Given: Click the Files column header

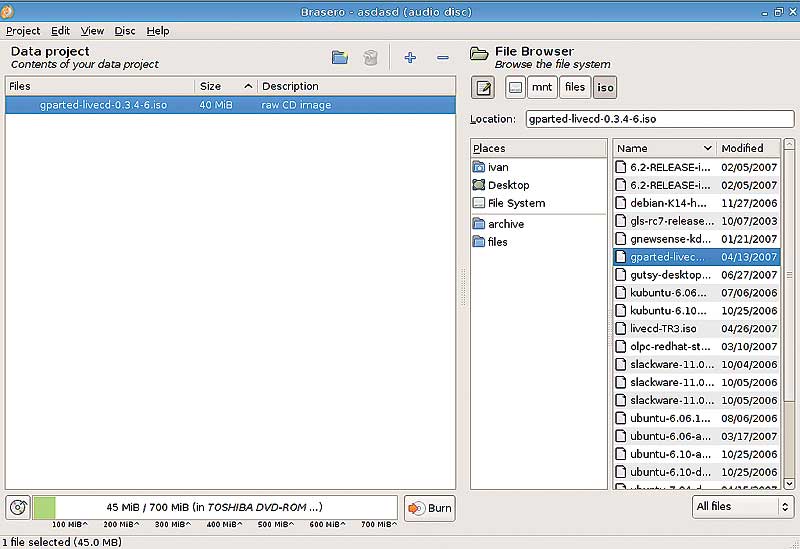Looking at the screenshot, I should 100,86.
